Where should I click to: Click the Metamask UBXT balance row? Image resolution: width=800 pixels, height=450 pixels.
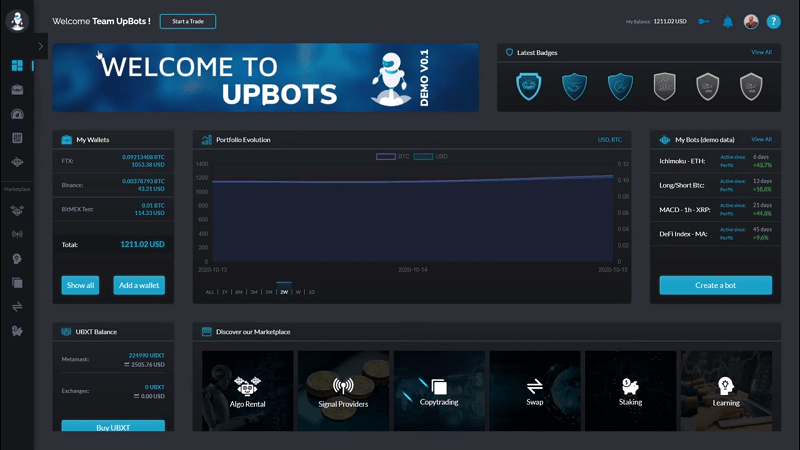click(113, 360)
